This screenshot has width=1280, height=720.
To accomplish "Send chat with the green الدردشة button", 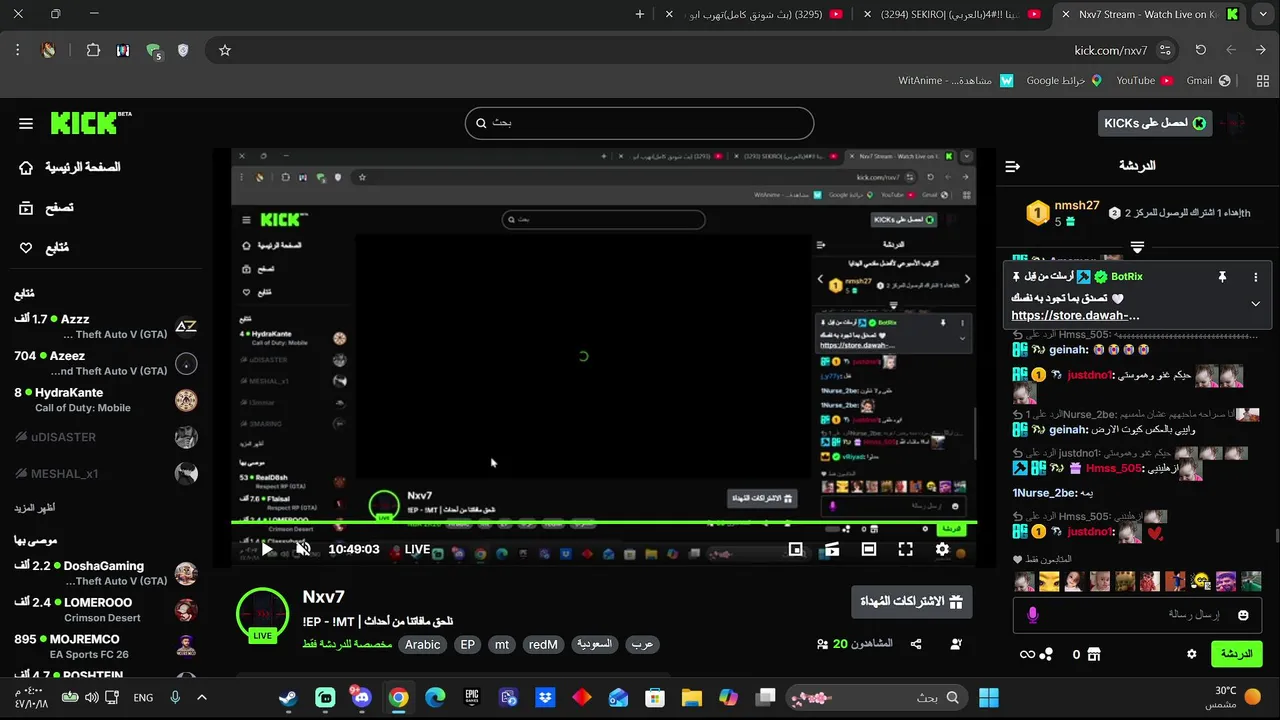I will click(x=1236, y=654).
